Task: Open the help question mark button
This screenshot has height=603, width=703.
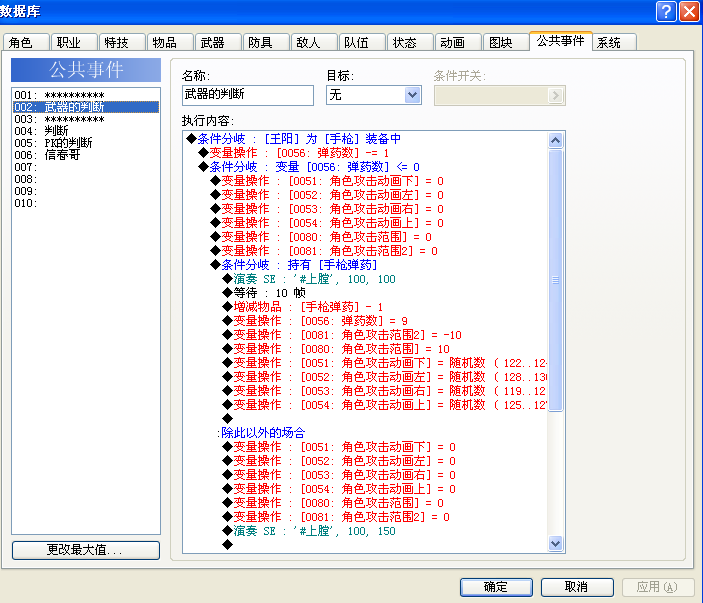Action: click(x=666, y=11)
